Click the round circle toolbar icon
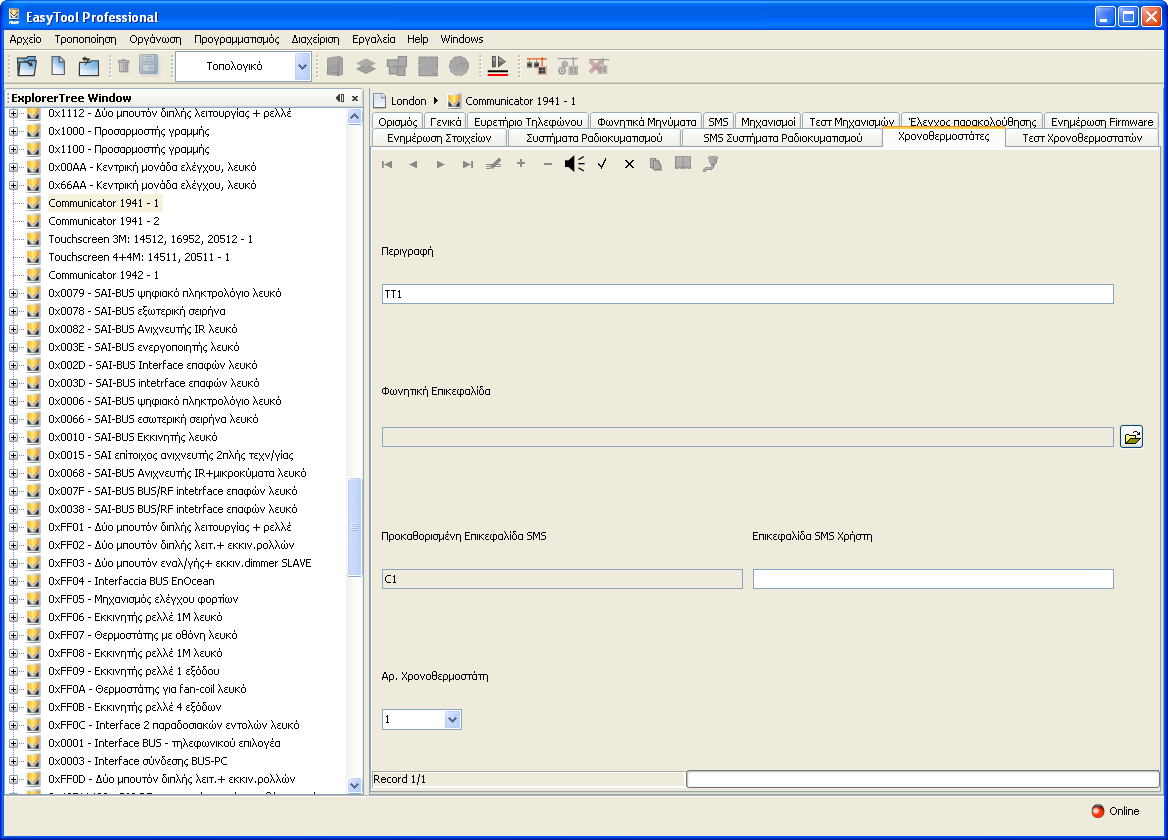The image size is (1168, 840). pyautogui.click(x=459, y=66)
